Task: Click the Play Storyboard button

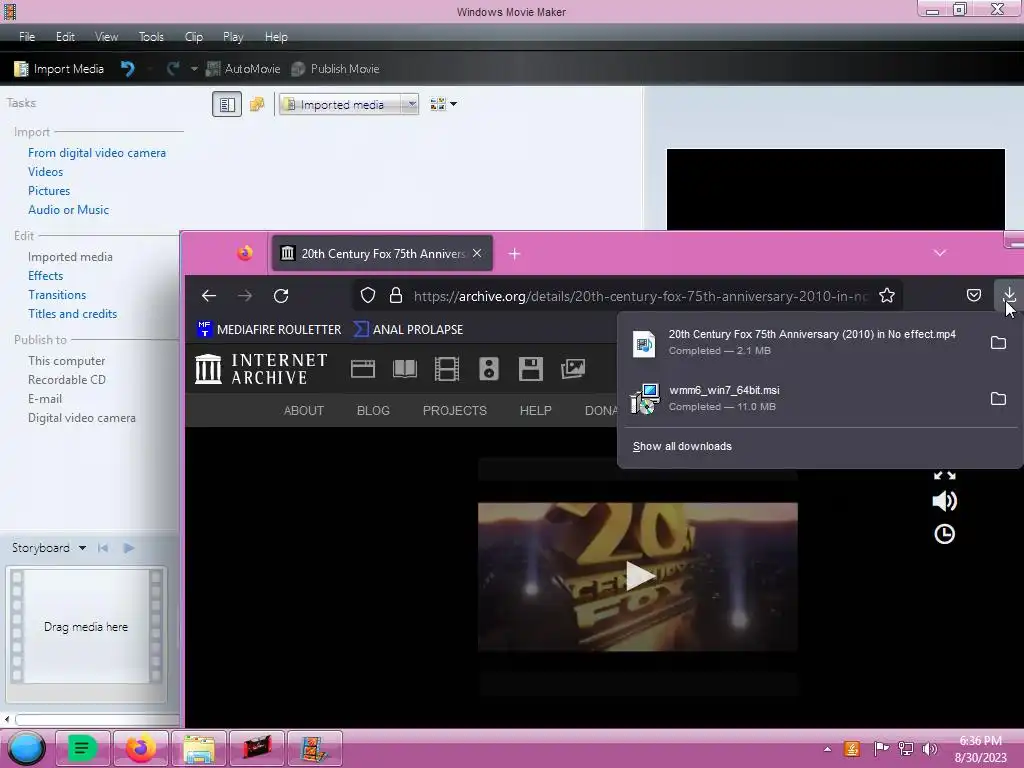Action: (129, 548)
